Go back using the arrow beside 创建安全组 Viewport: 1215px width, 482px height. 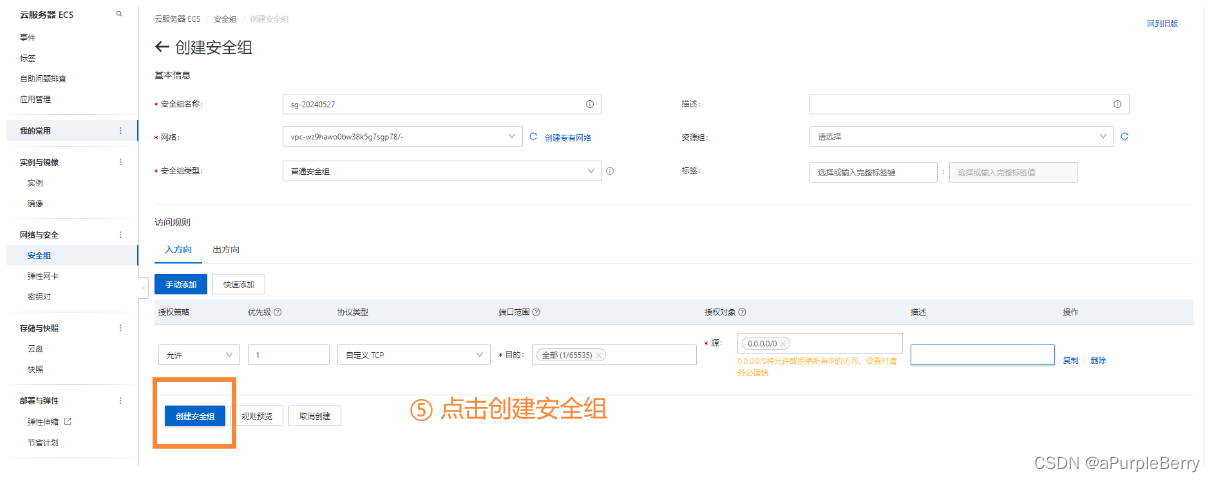click(x=162, y=47)
